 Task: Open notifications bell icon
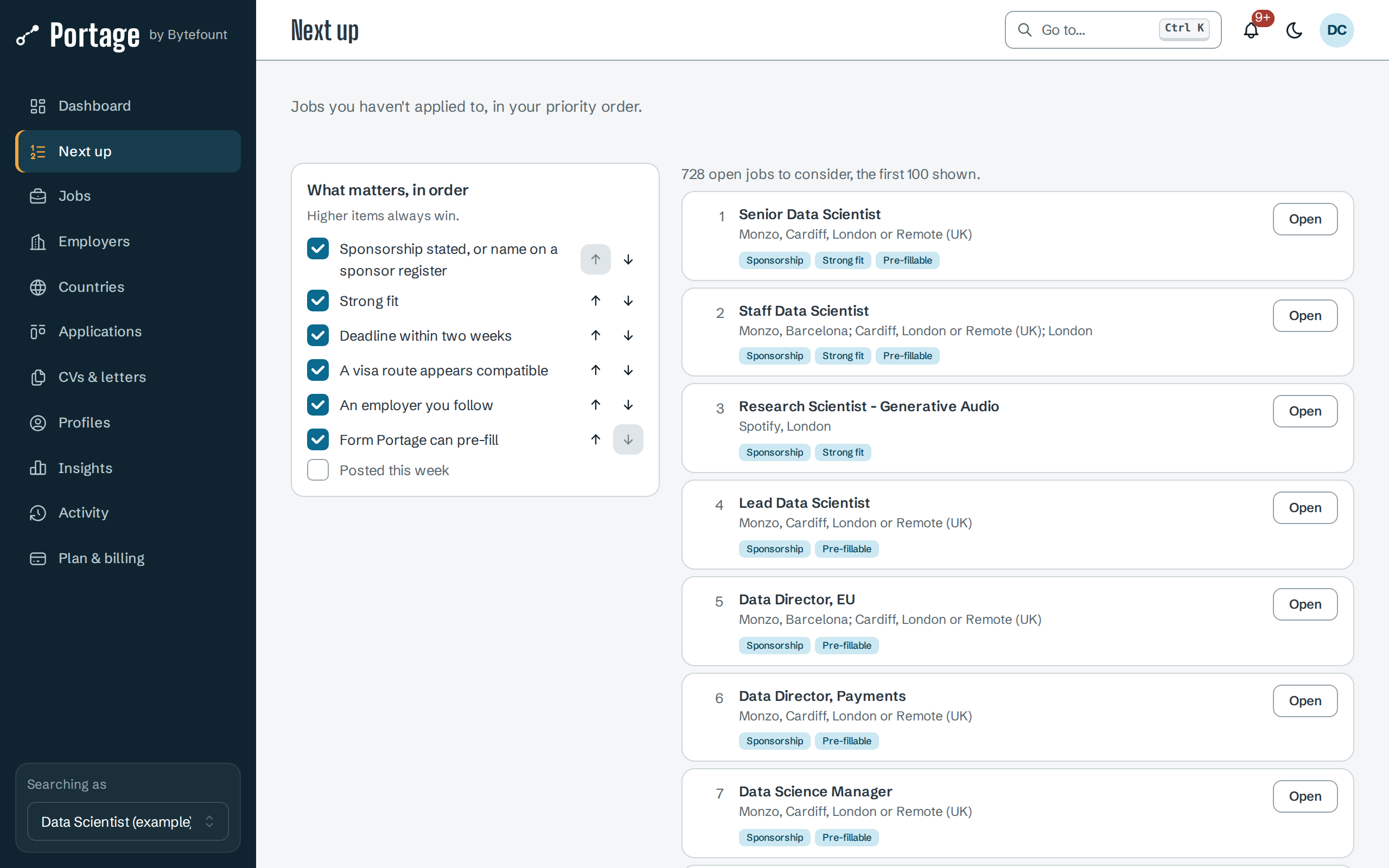pos(1251,30)
